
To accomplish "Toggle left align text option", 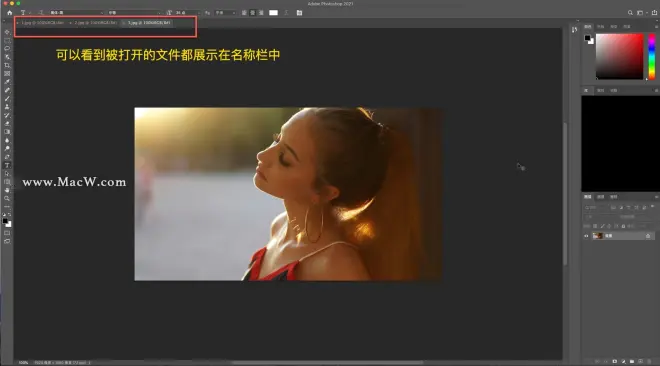I will [244, 13].
